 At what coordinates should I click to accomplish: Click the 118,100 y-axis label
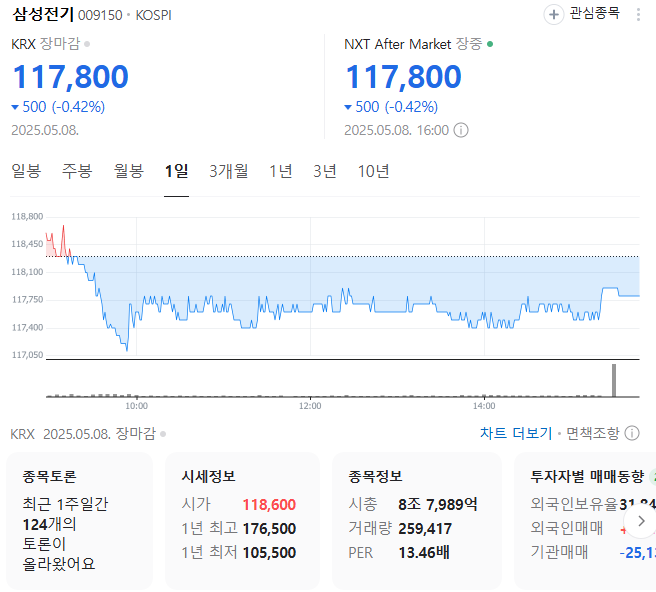[x=27, y=272]
